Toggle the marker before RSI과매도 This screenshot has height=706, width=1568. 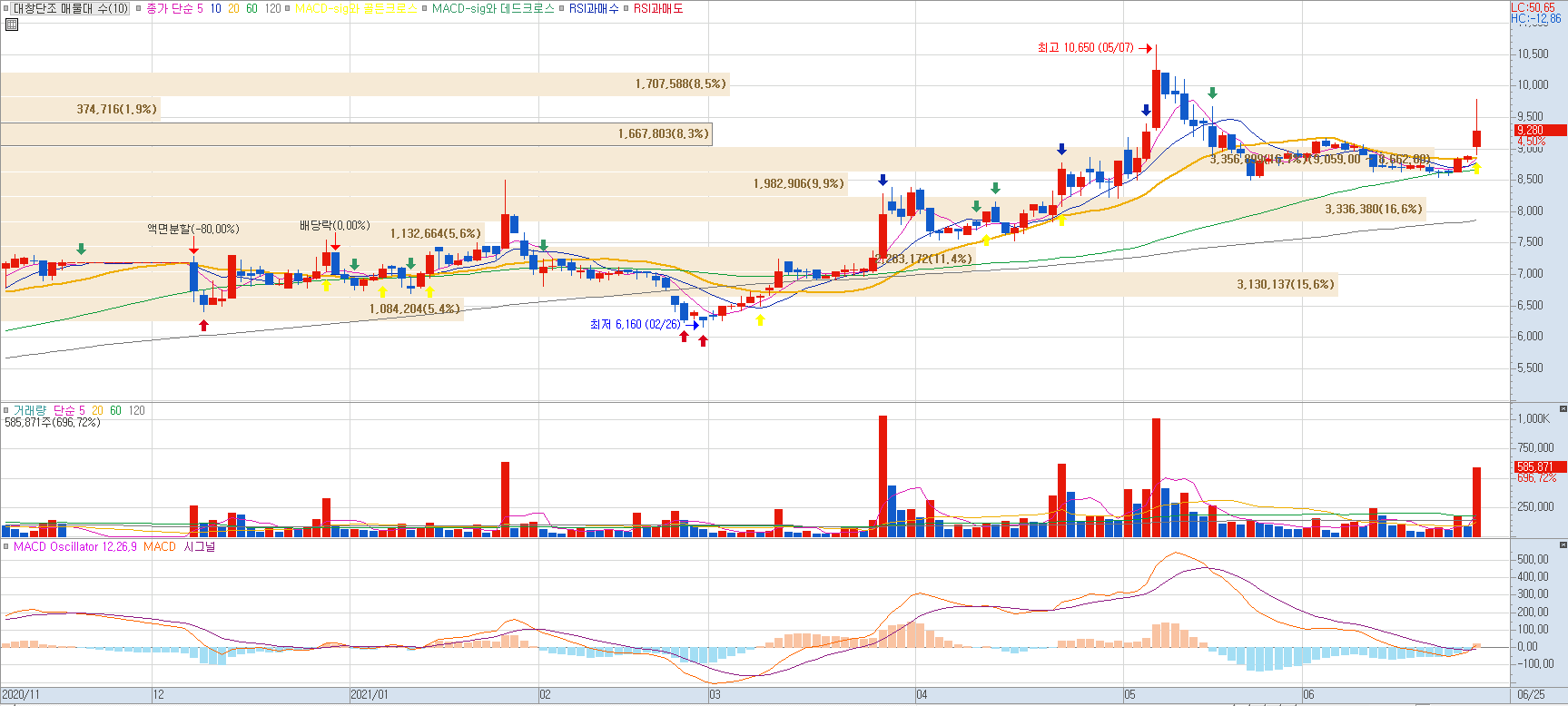pyautogui.click(x=626, y=8)
